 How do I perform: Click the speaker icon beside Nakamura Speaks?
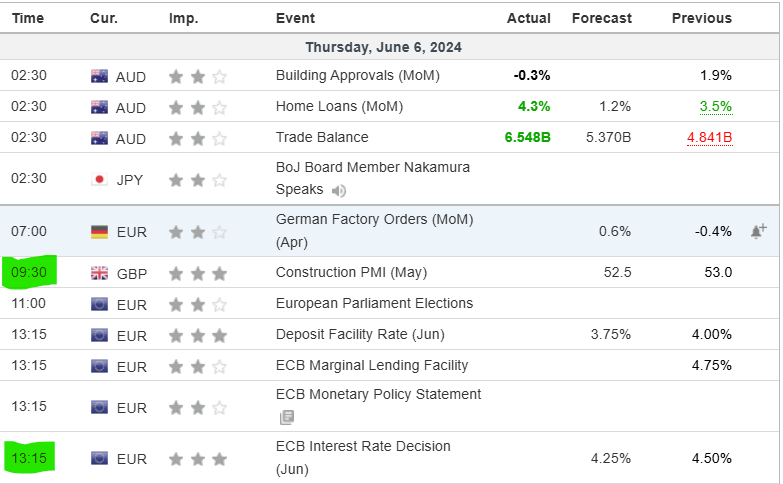pos(339,190)
